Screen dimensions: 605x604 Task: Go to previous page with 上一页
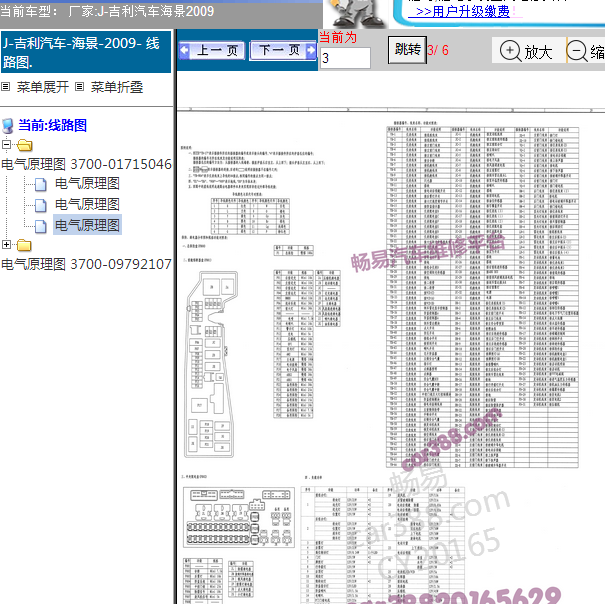pos(212,50)
